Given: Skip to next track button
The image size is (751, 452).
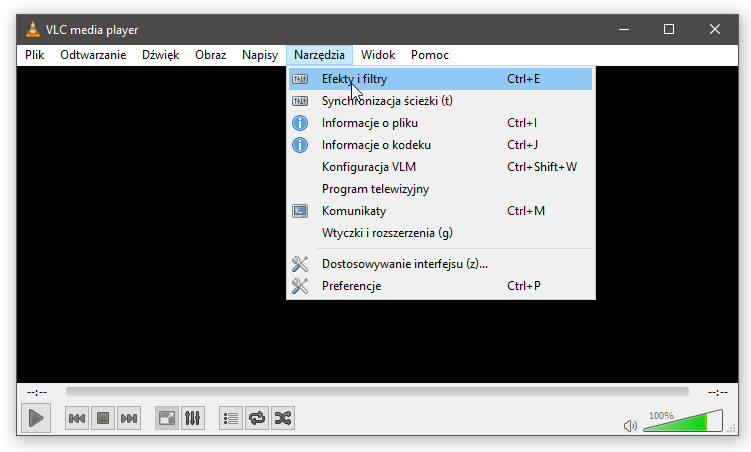Looking at the screenshot, I should [x=129, y=418].
